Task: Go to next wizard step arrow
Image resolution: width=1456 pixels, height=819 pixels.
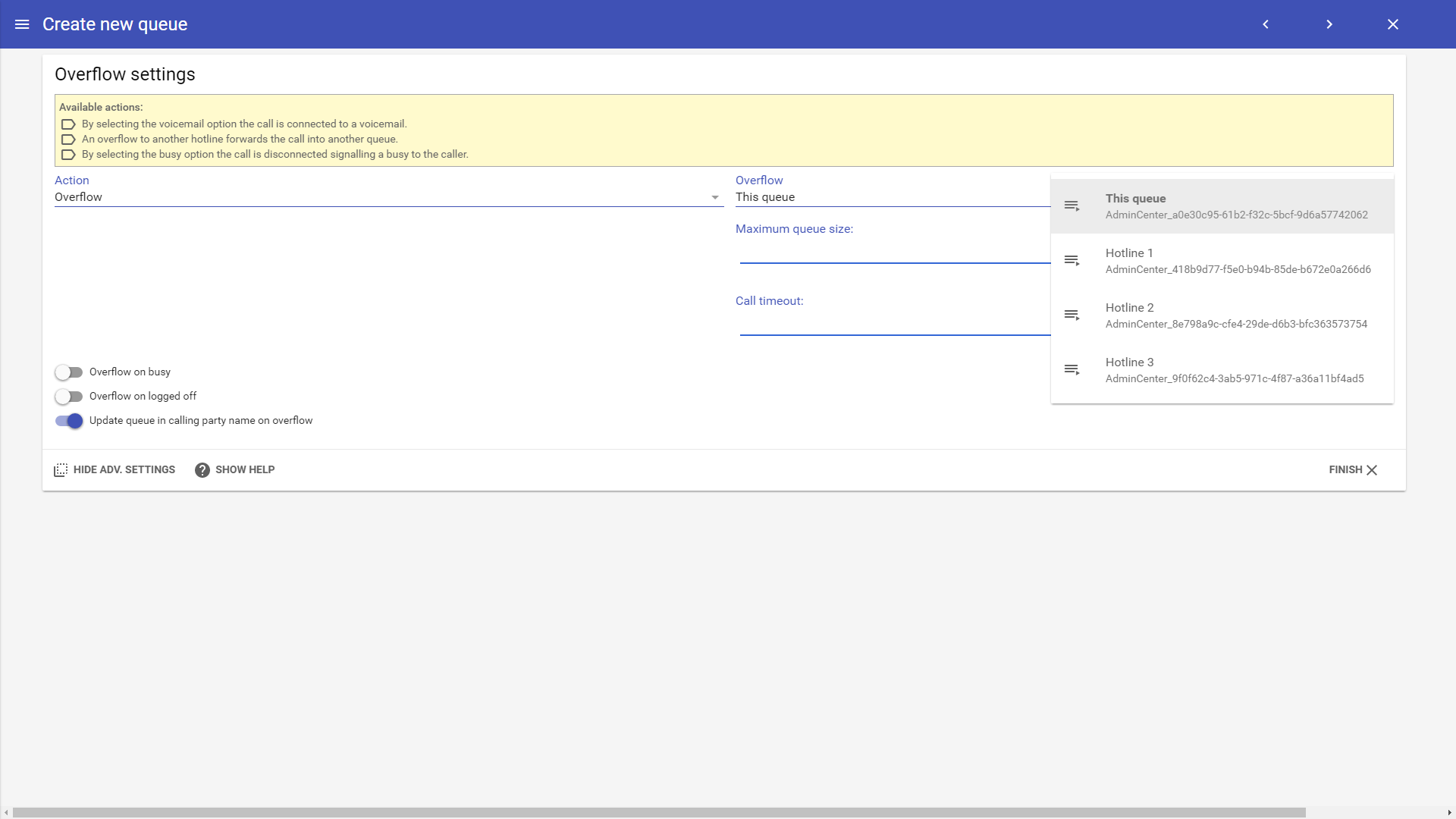Action: 1329,24
